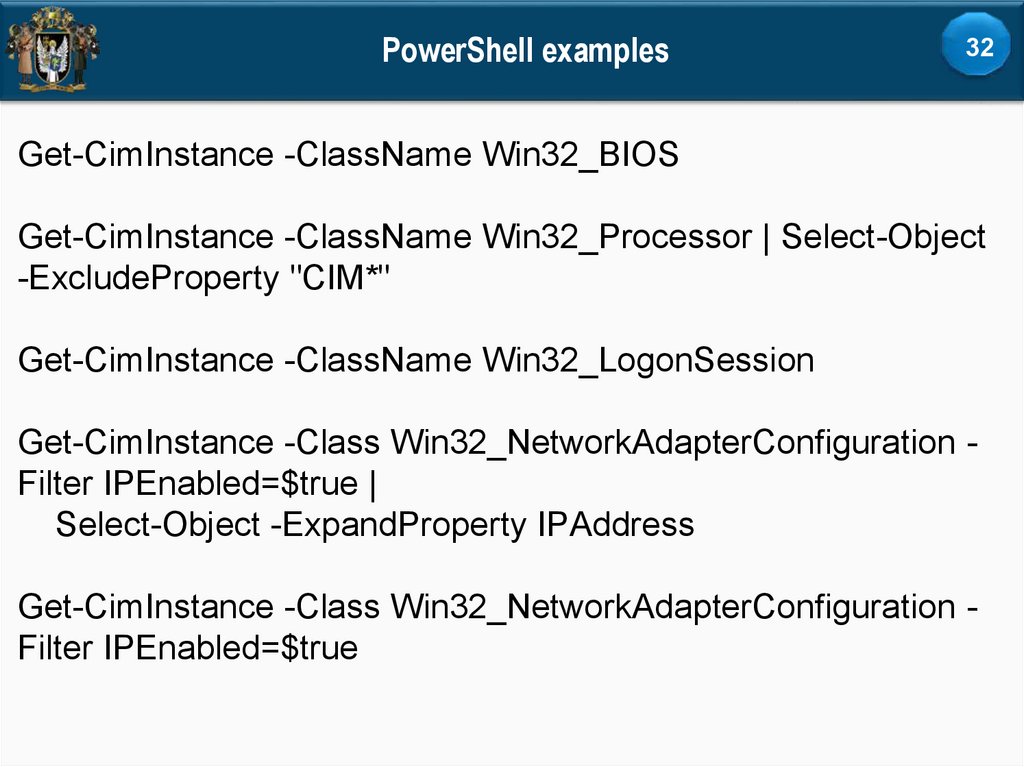Viewport: 1024px width, 767px height.
Task: Click the crest logo in the header
Action: click(52, 47)
